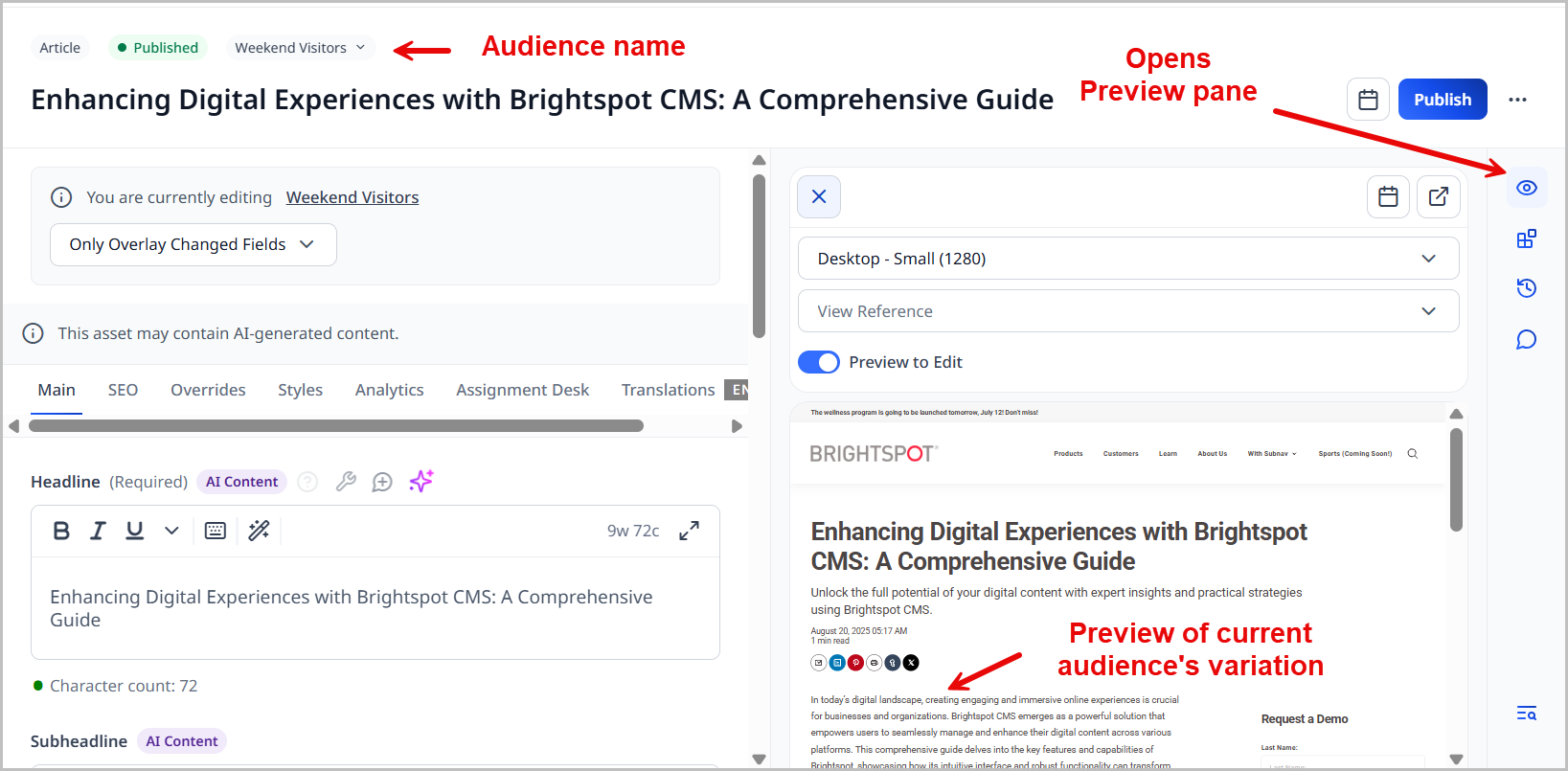Click the search icon in Brightspot preview site

(1412, 454)
